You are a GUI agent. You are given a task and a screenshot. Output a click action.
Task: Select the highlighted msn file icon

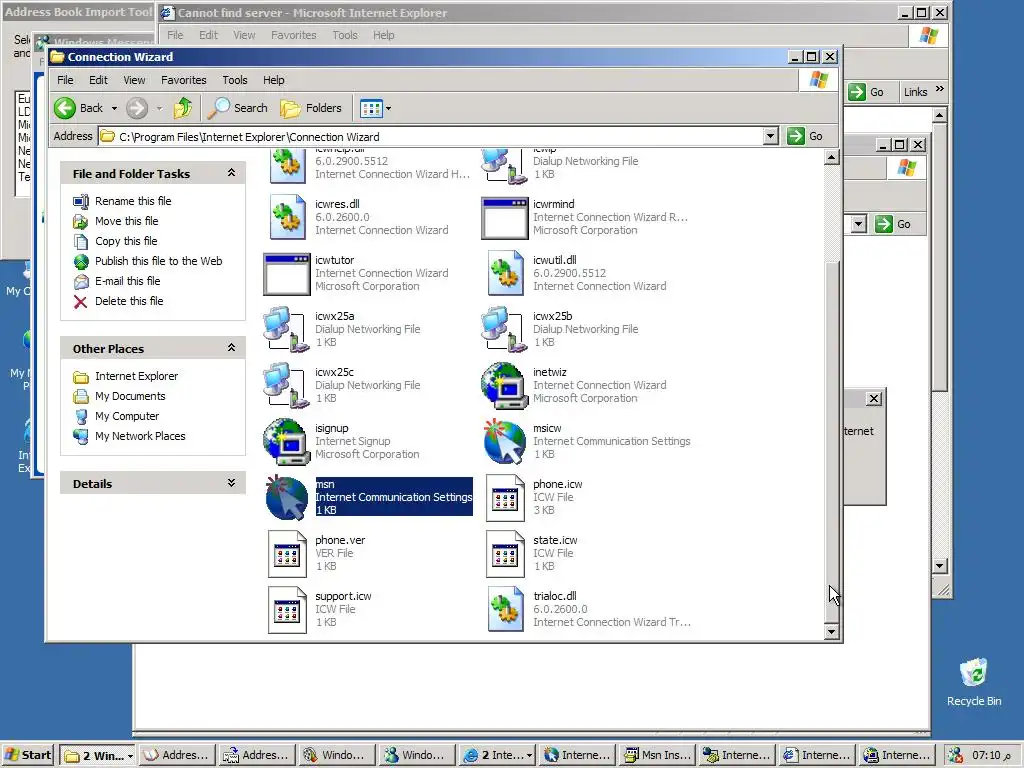tap(286, 498)
